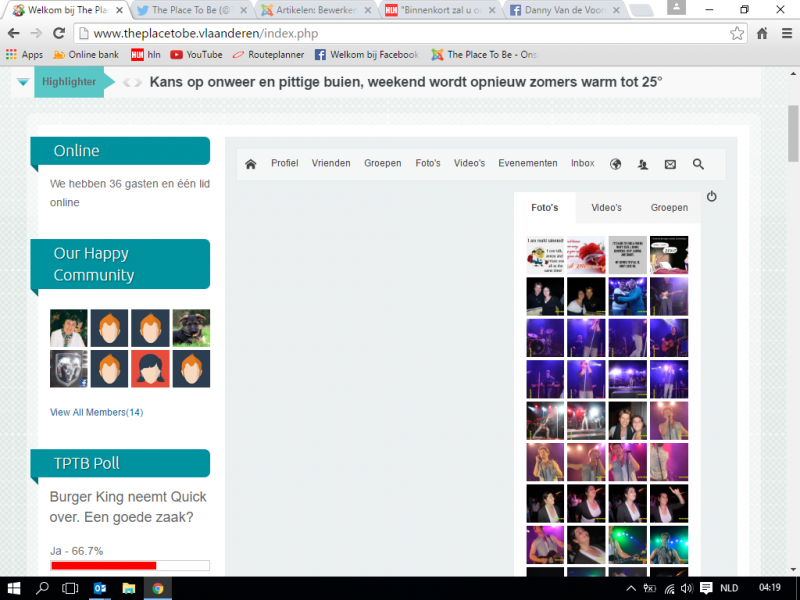Show previous headline in the Highlighter ticker
Image resolution: width=800 pixels, height=600 pixels.
pos(127,83)
